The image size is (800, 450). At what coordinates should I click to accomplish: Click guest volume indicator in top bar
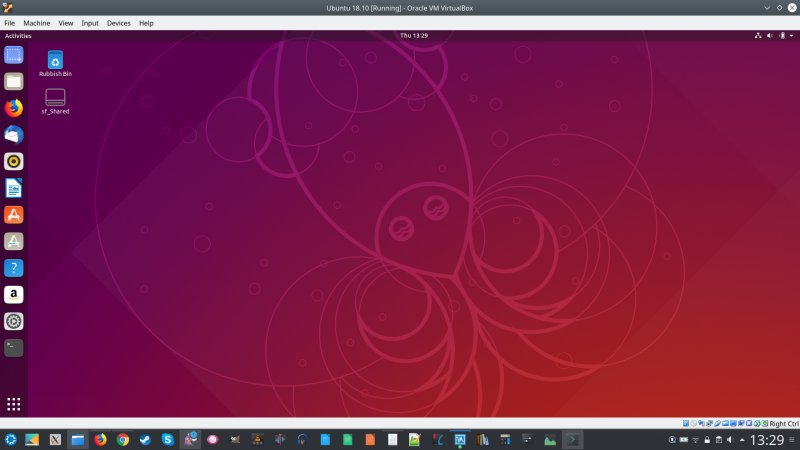pos(770,36)
